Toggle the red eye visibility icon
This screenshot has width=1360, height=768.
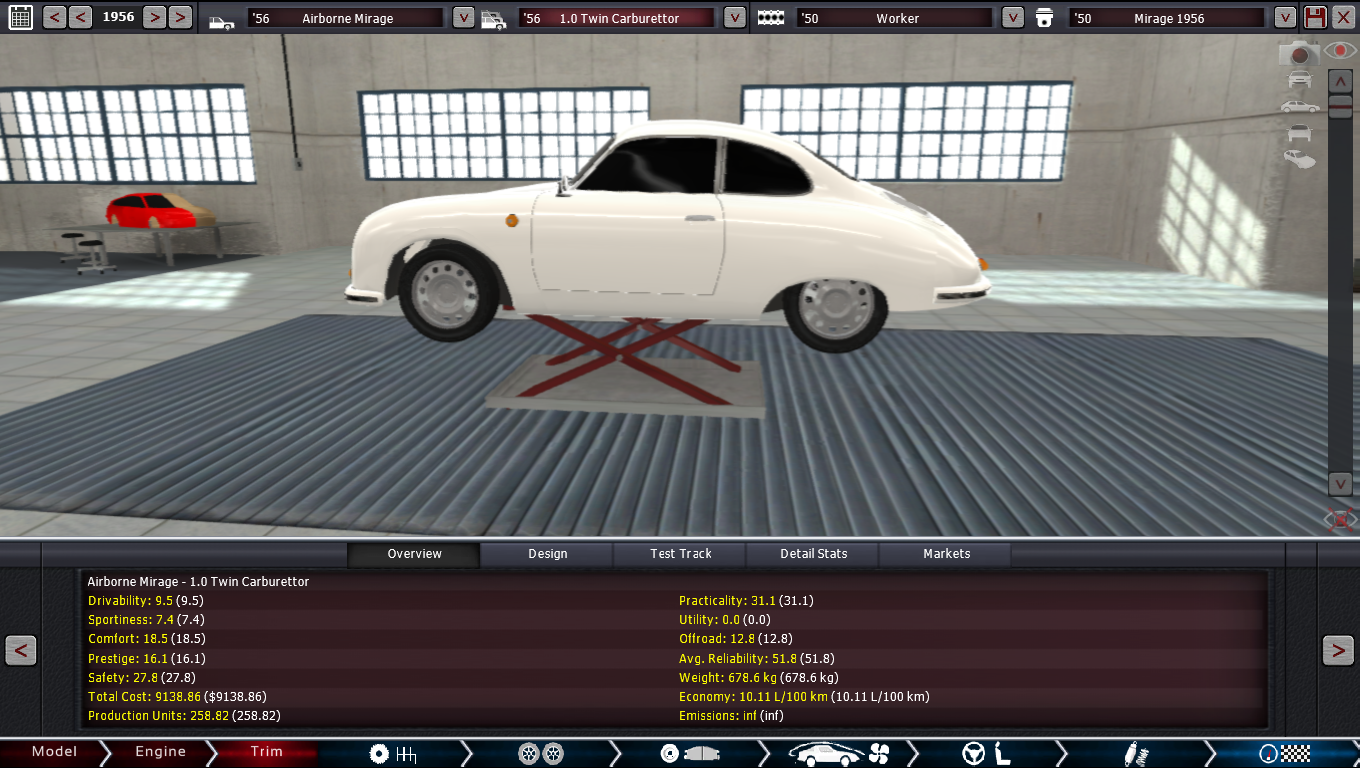(x=1340, y=50)
